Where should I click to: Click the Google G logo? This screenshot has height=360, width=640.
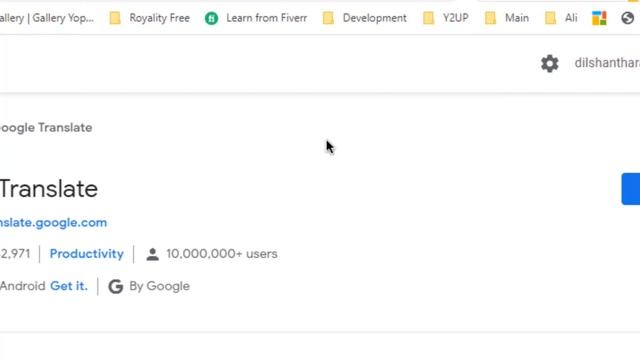[116, 287]
